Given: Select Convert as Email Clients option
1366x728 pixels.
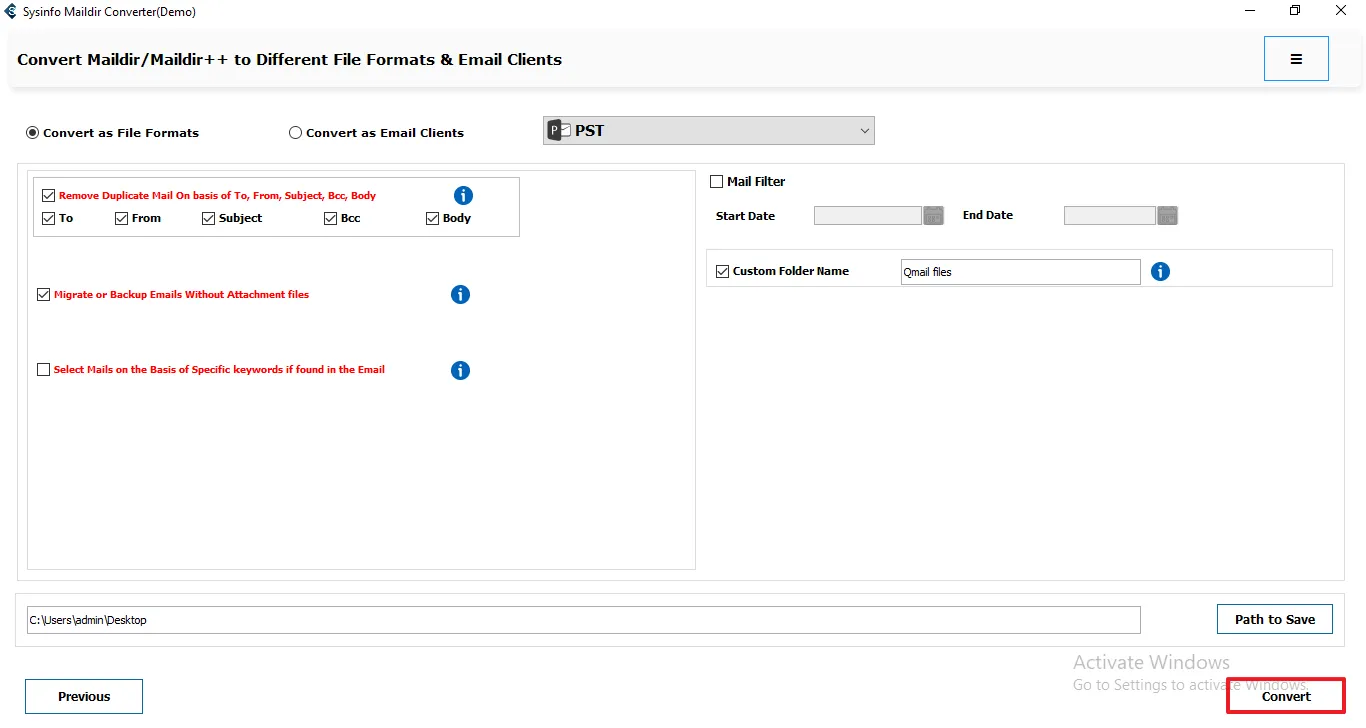Looking at the screenshot, I should click(296, 133).
